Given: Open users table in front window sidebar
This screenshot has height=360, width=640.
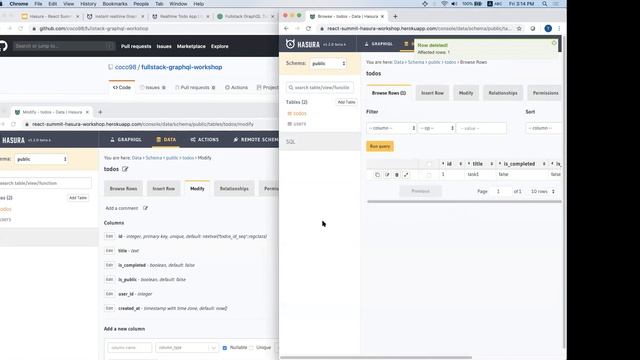Looking at the screenshot, I should (299, 124).
